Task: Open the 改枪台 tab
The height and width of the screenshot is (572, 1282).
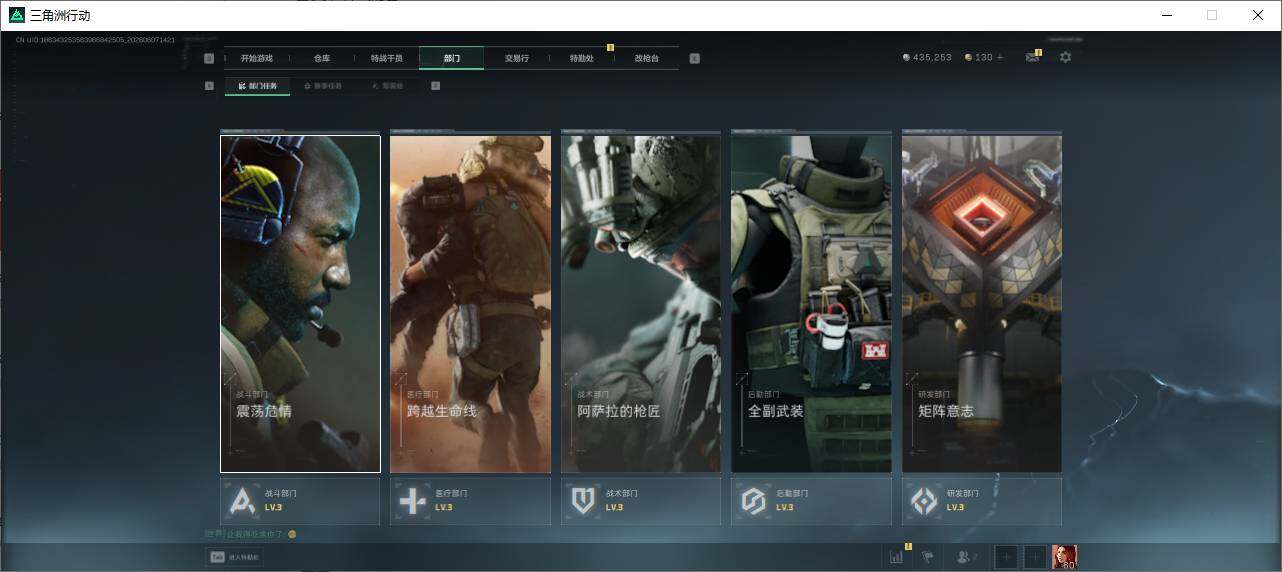Action: tap(647, 58)
